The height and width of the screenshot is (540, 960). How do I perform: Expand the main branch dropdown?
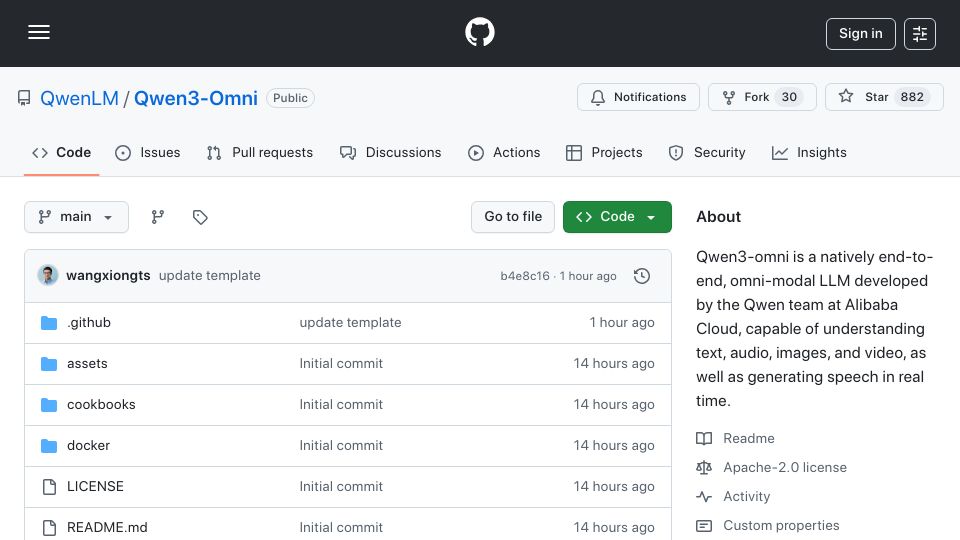(x=77, y=217)
